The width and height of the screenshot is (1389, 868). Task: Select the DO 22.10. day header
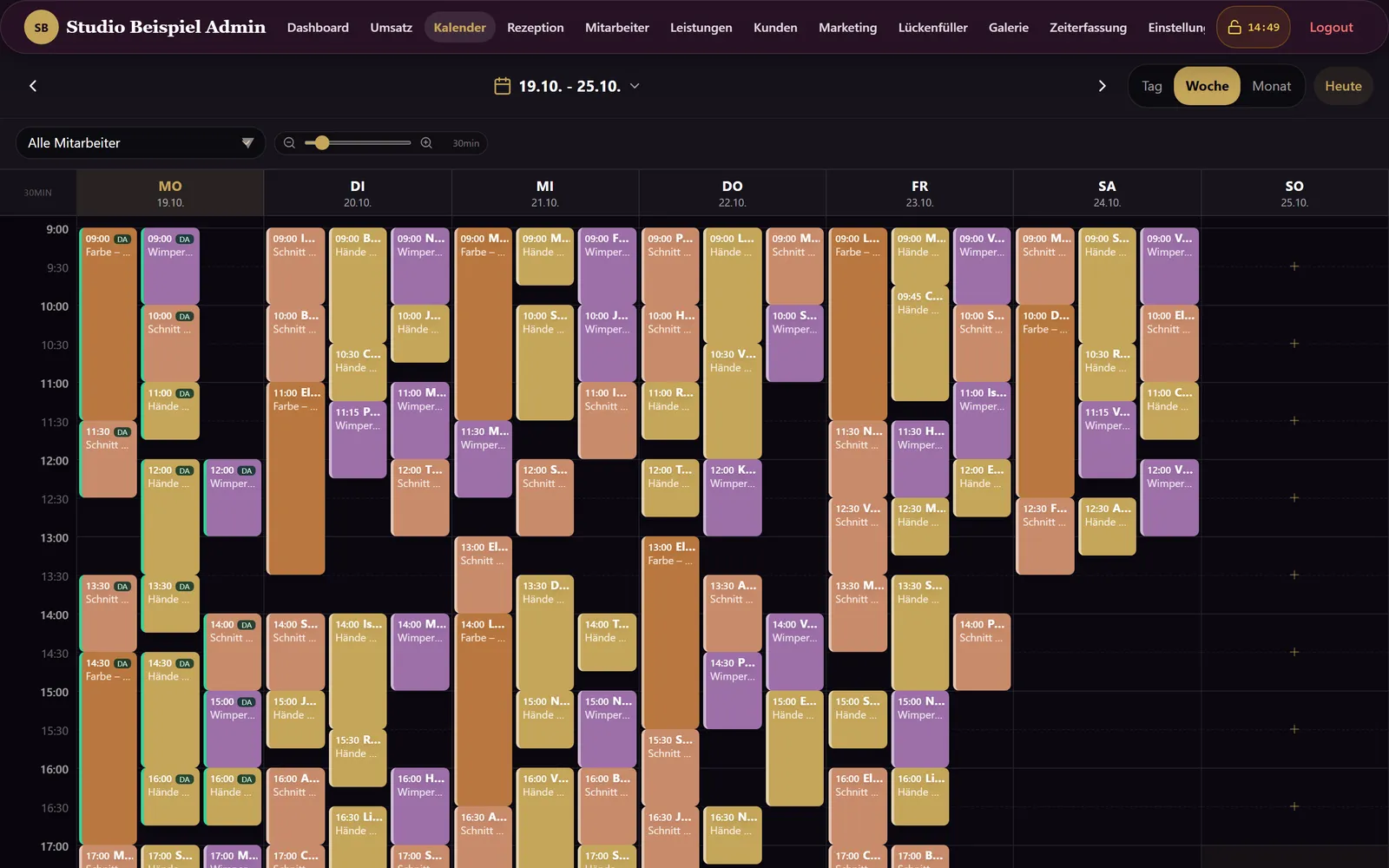(733, 193)
